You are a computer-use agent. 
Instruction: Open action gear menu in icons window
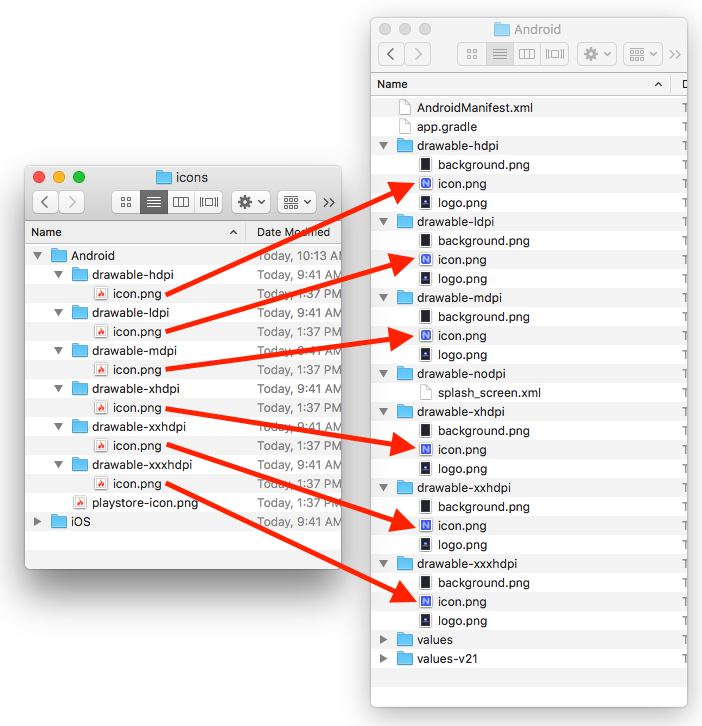pos(251,202)
